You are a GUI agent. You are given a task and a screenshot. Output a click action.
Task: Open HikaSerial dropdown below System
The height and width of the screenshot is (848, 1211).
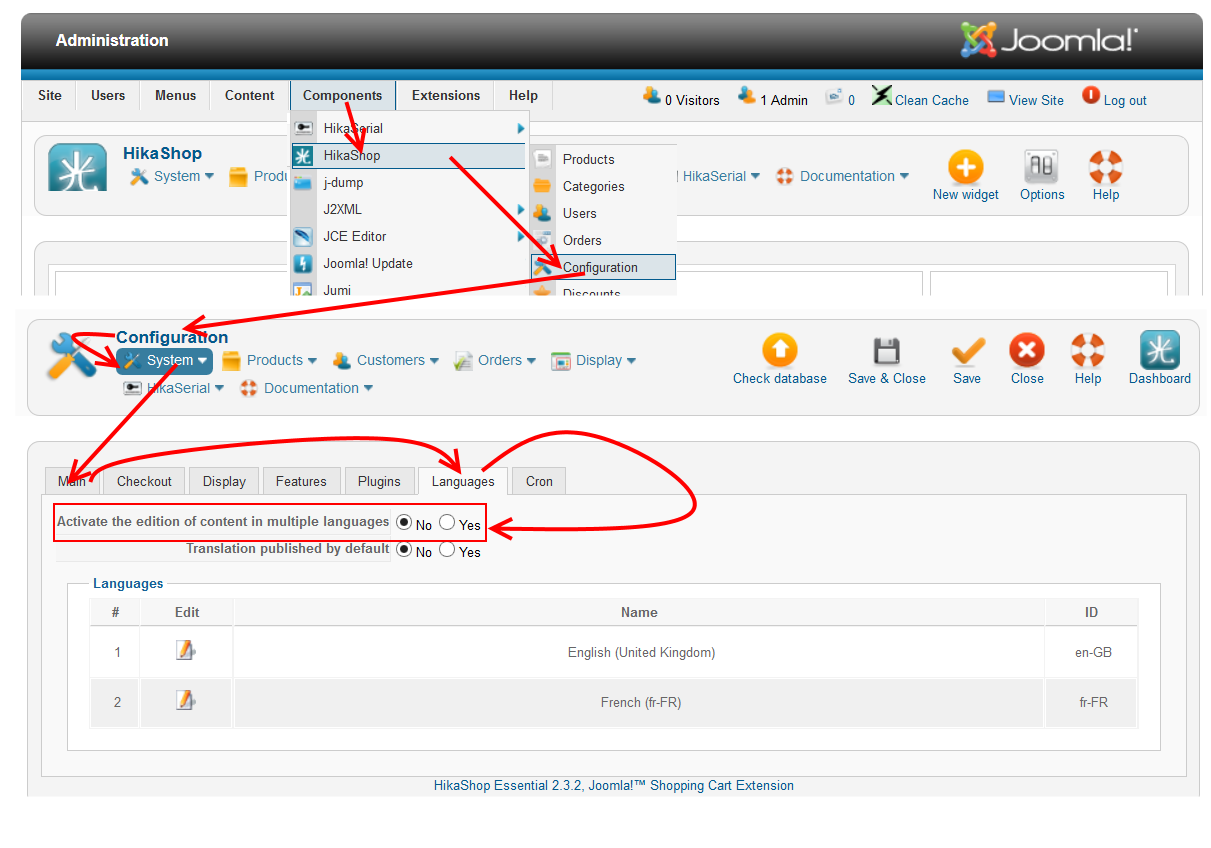(x=173, y=388)
